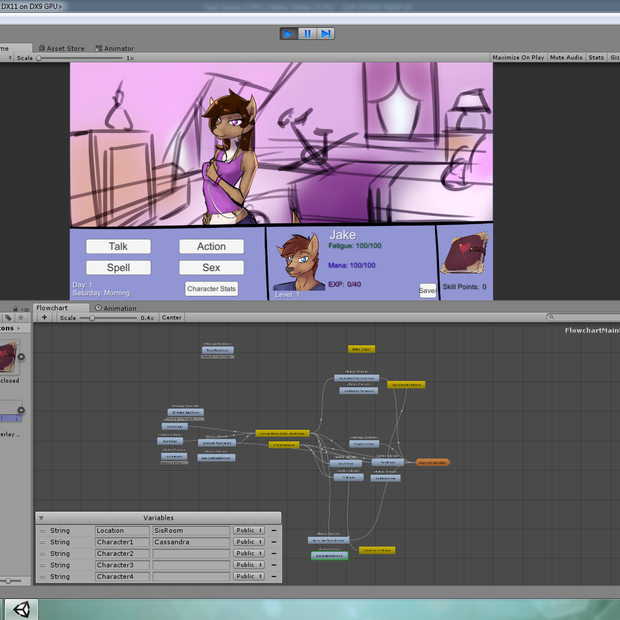Open Character Stats in the game

212,289
